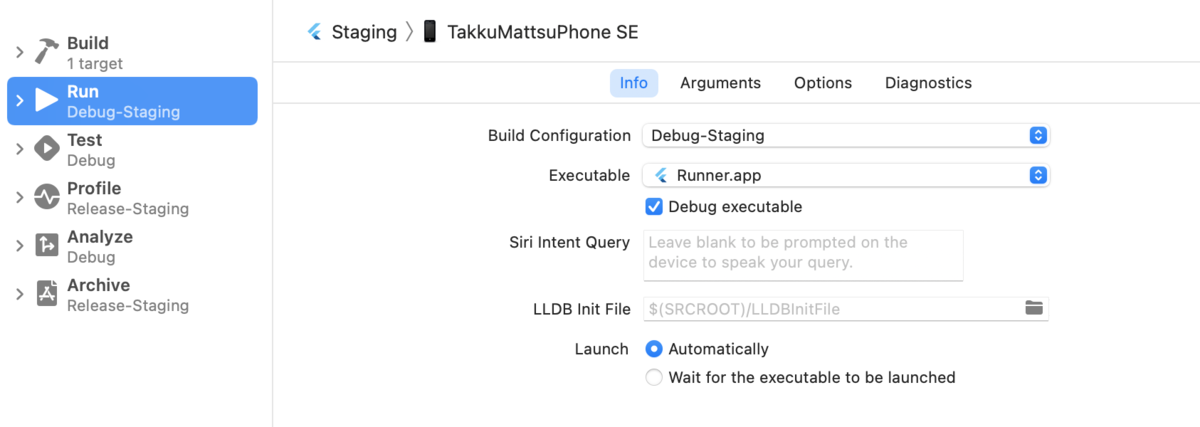Switch to the Diagnostics tab
This screenshot has height=427, width=1200.
click(x=928, y=83)
